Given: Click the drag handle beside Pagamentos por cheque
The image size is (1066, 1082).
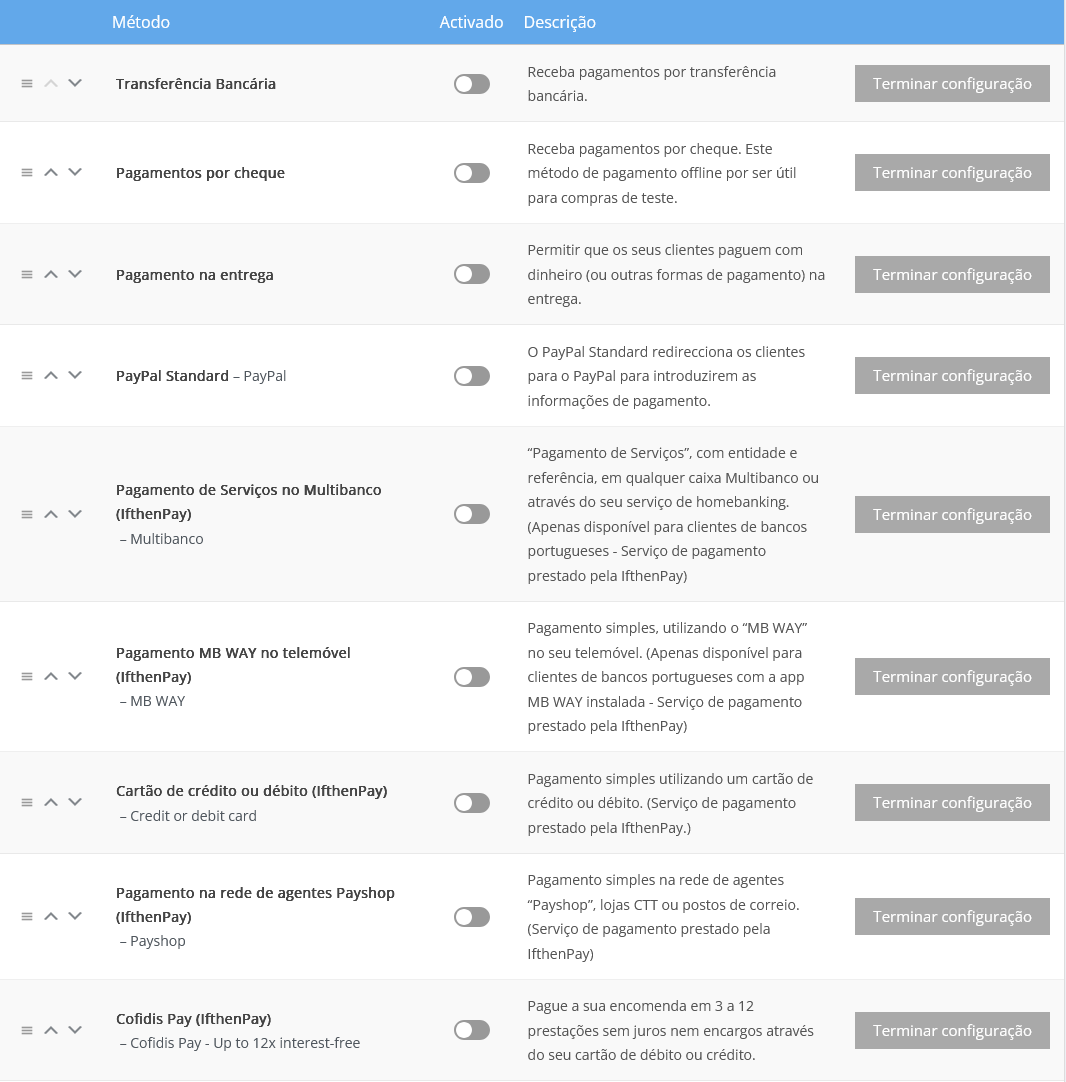Looking at the screenshot, I should pyautogui.click(x=26, y=172).
